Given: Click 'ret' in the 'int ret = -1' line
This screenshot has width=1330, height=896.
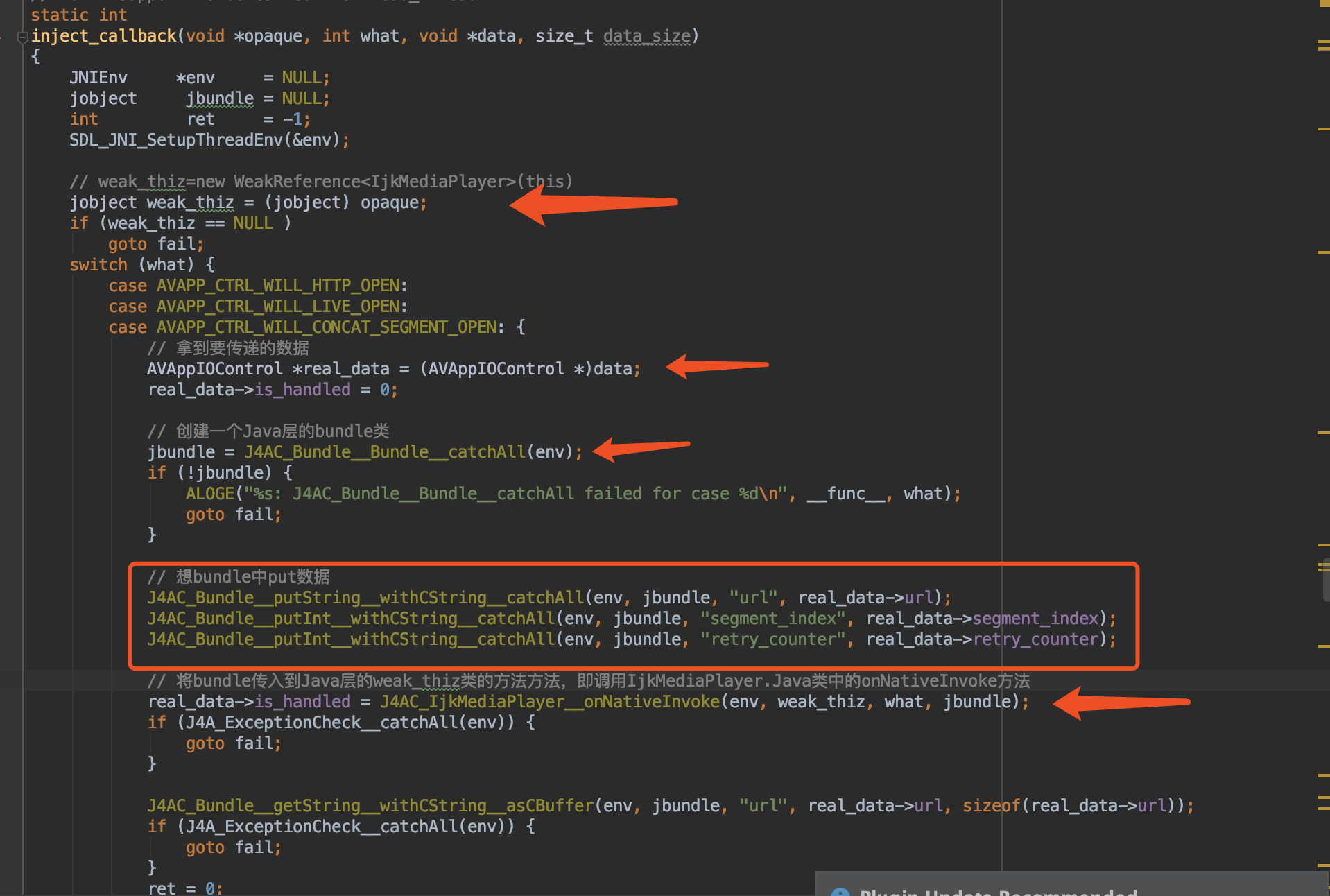Looking at the screenshot, I should pos(200,119).
